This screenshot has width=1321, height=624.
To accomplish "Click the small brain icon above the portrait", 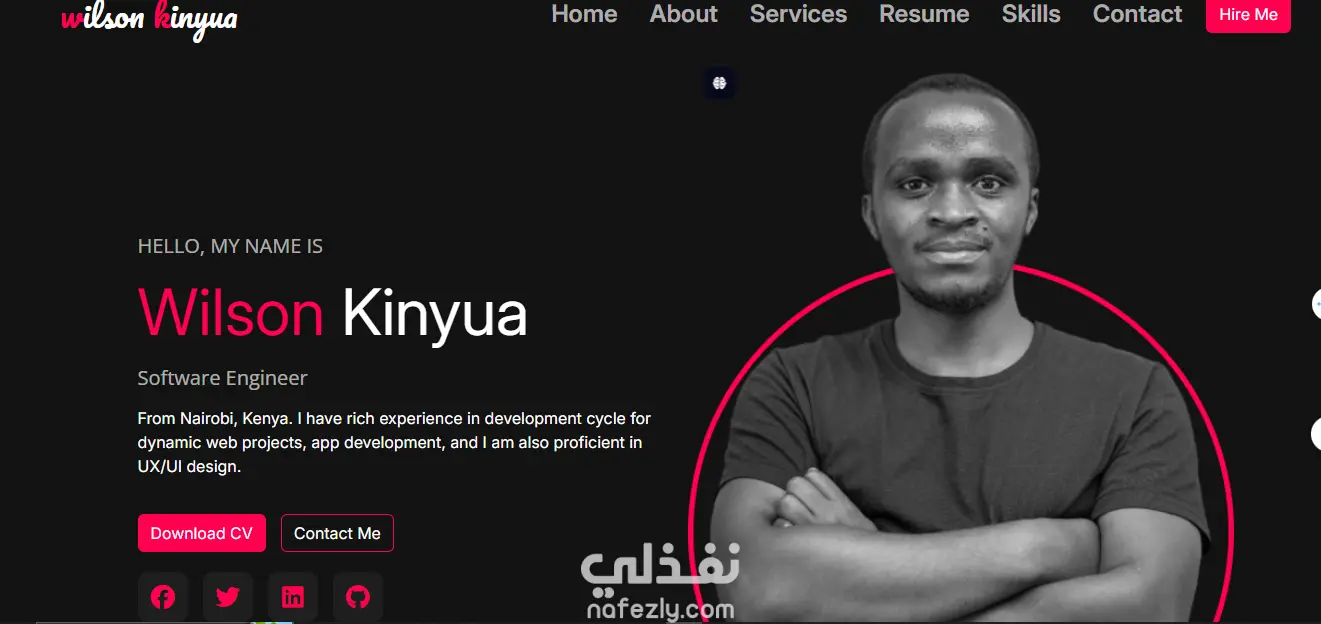I will click(719, 83).
